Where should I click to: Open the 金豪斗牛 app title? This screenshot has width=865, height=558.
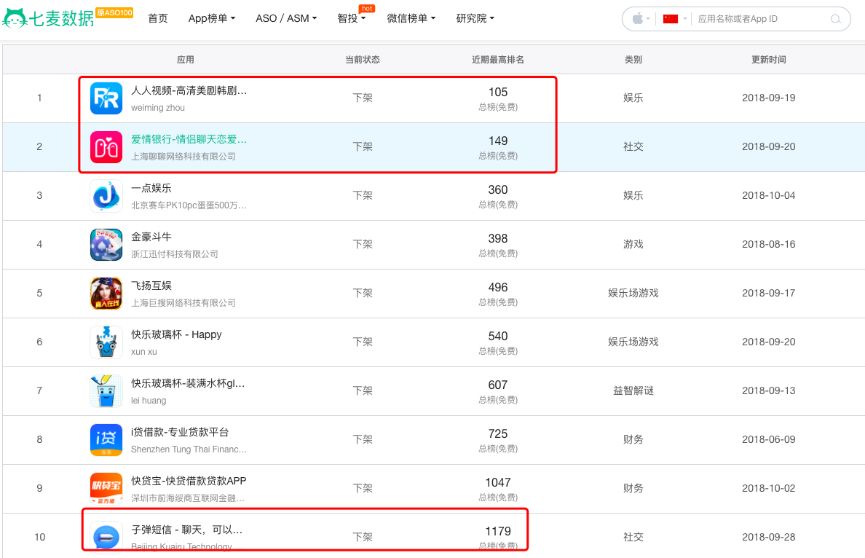pyautogui.click(x=151, y=237)
